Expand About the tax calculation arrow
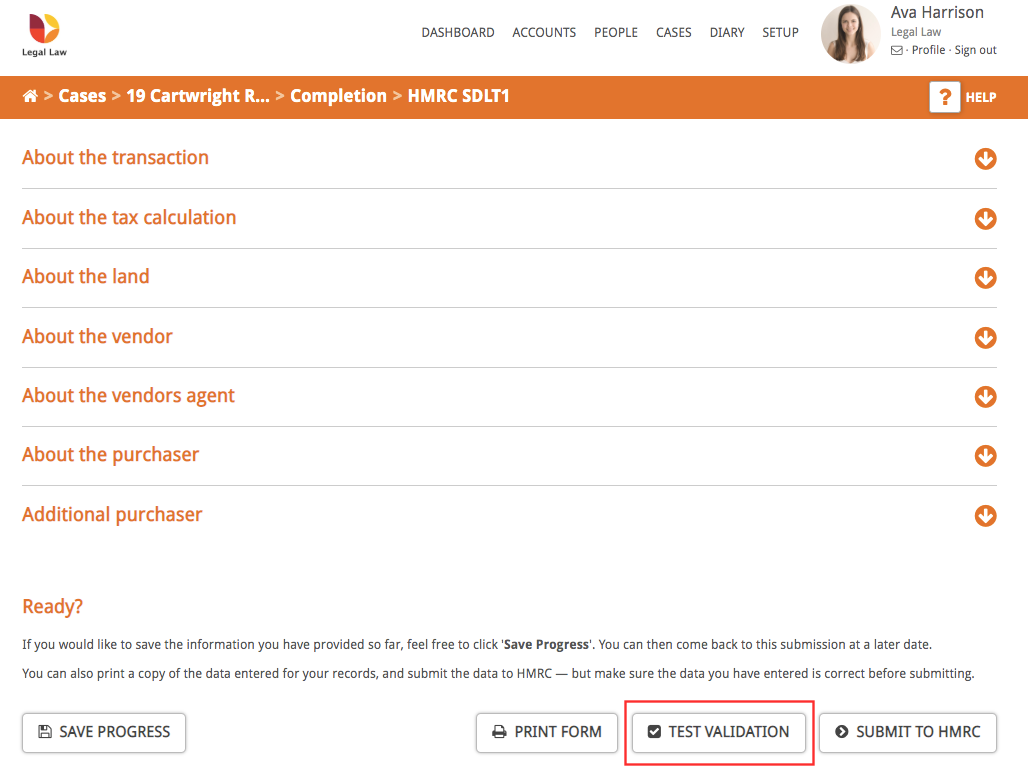This screenshot has height=774, width=1028. (x=985, y=219)
